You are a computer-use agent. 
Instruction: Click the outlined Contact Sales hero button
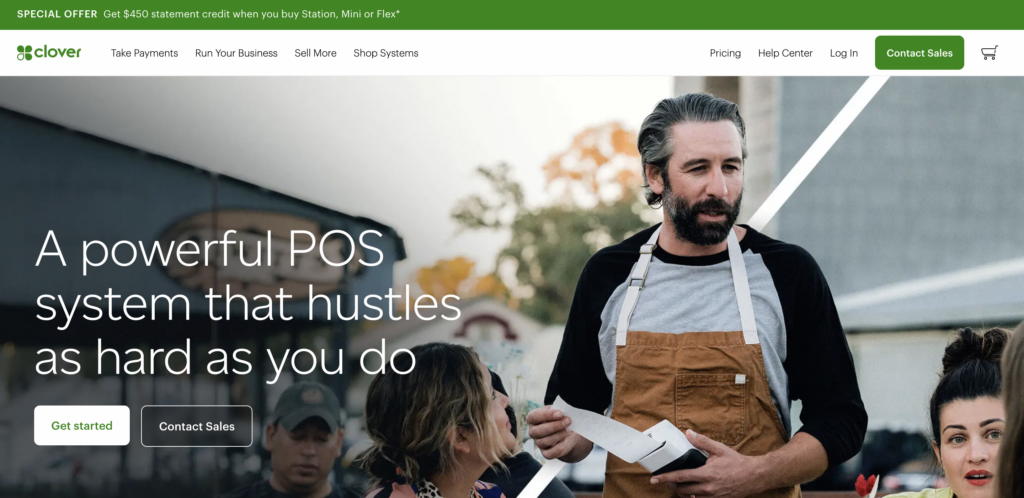(x=197, y=426)
